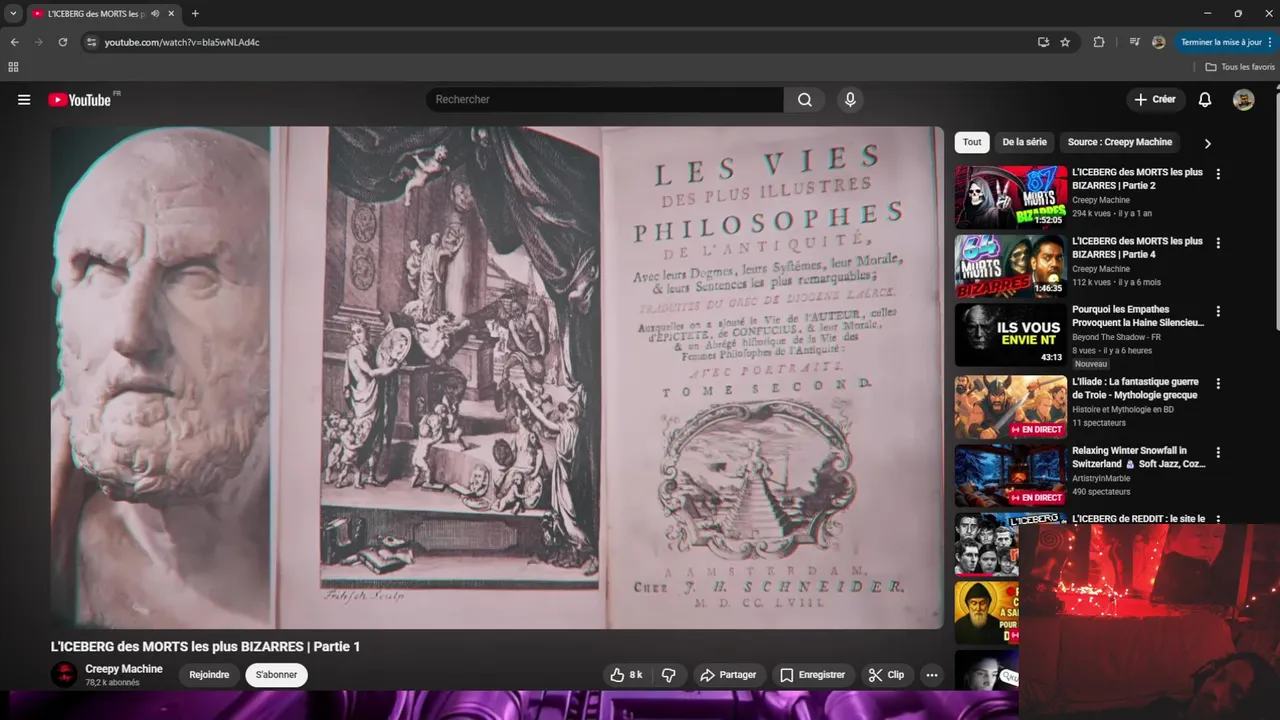Open a new browser tab

pyautogui.click(x=195, y=14)
